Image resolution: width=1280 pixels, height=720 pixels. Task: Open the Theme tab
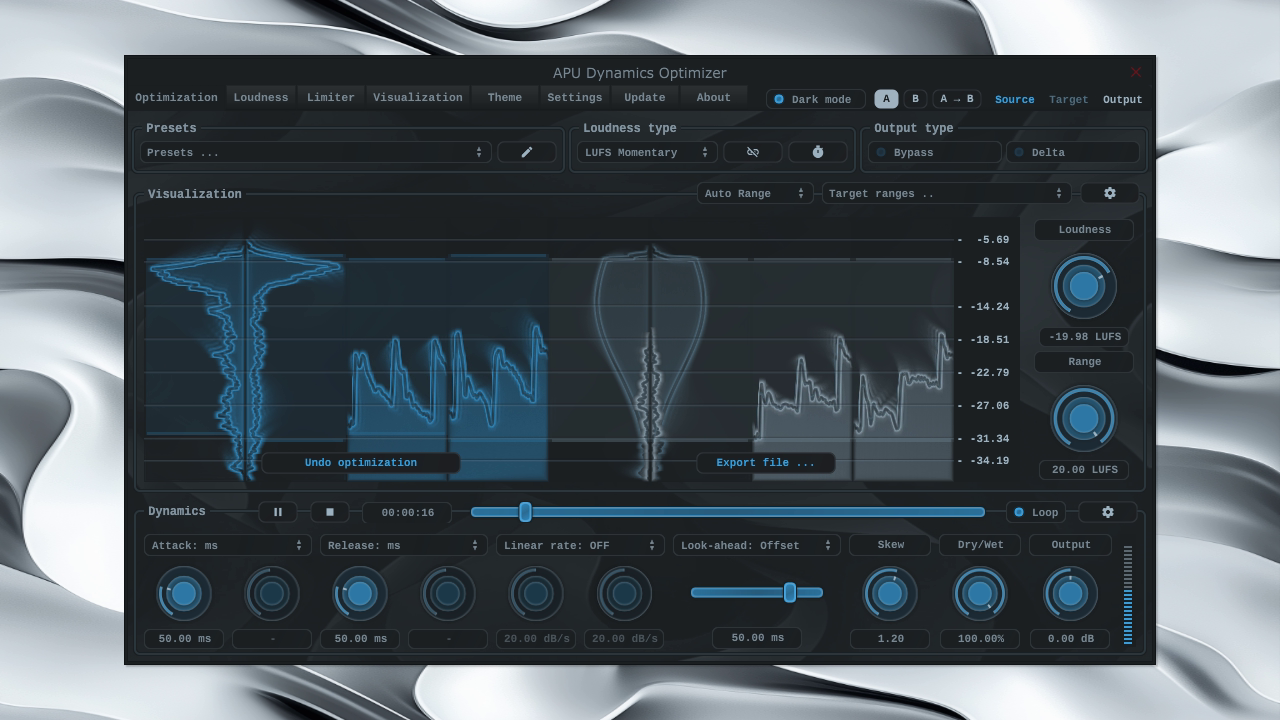(x=505, y=97)
